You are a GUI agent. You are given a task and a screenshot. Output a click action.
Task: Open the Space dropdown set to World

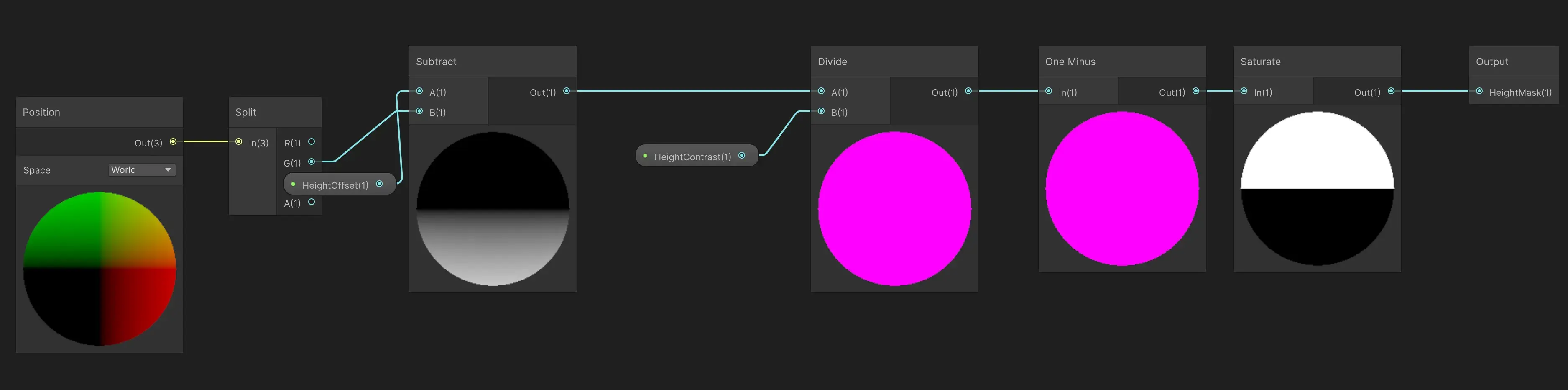[x=142, y=170]
